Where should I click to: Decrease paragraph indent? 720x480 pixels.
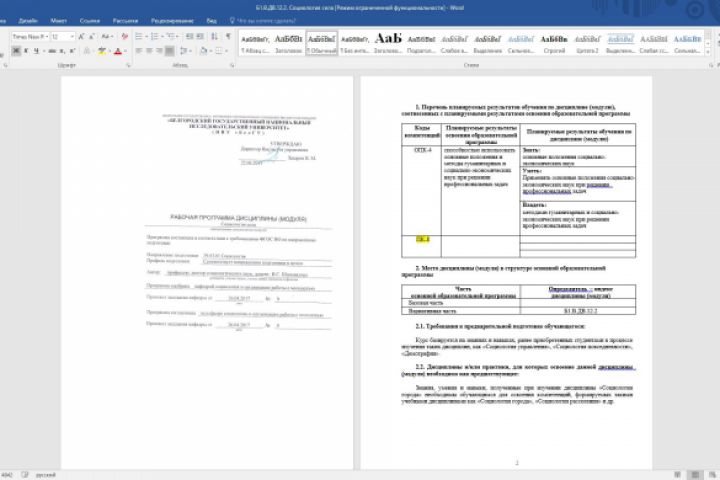click(x=189, y=36)
